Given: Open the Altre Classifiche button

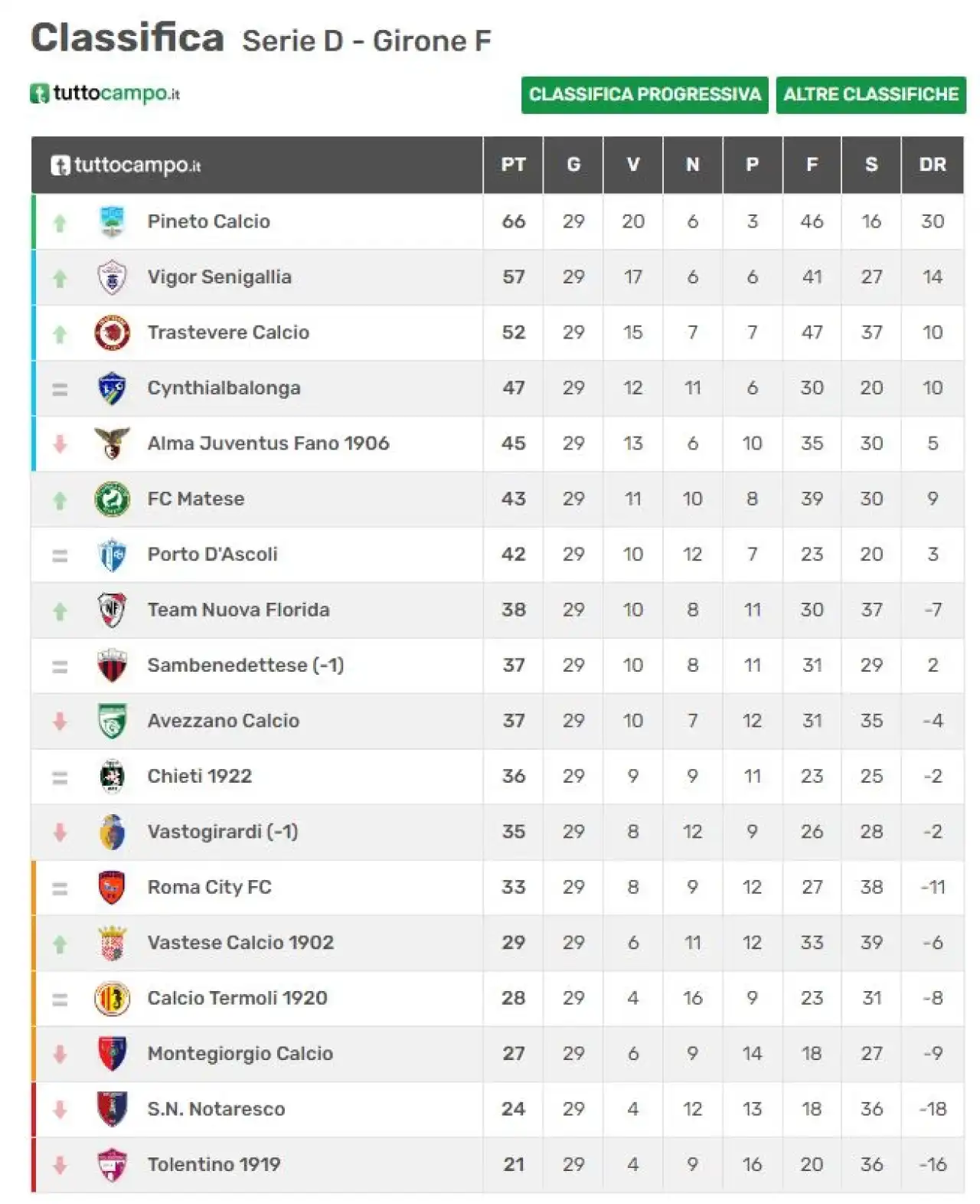Looking at the screenshot, I should [x=871, y=95].
